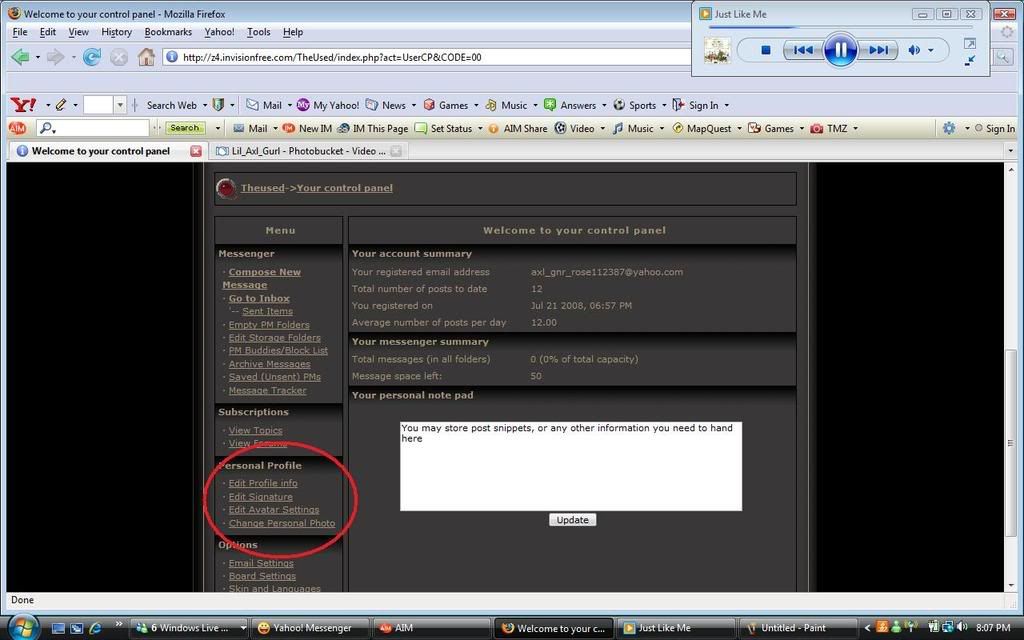Click inside the personal note pad text area
The width and height of the screenshot is (1024, 640).
click(x=570, y=470)
